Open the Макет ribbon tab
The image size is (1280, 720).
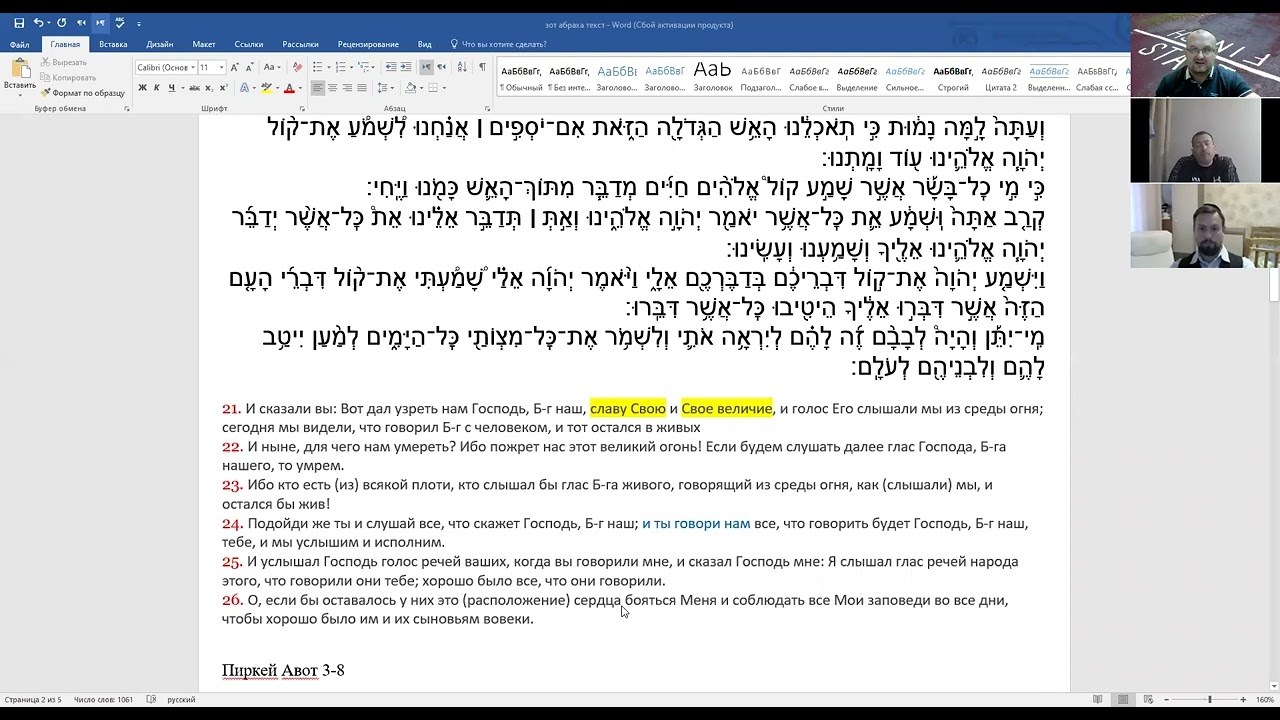[204, 44]
